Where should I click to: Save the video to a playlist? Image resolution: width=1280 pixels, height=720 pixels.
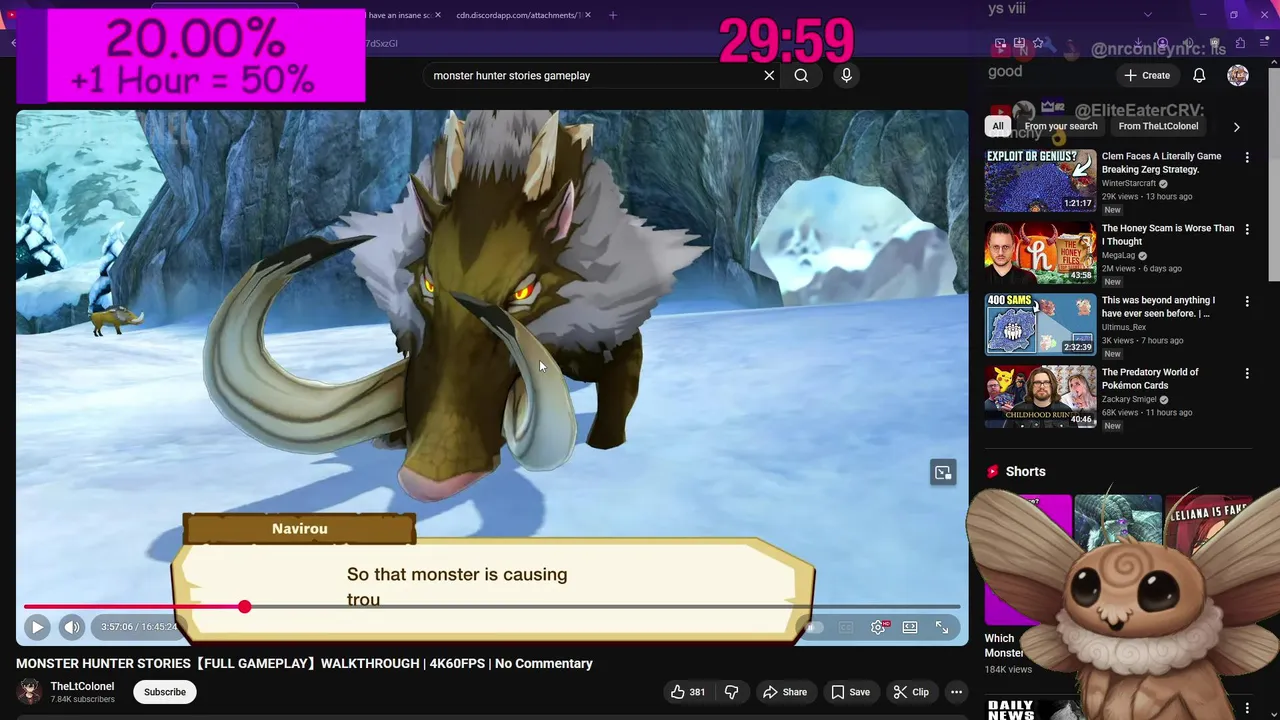click(851, 692)
